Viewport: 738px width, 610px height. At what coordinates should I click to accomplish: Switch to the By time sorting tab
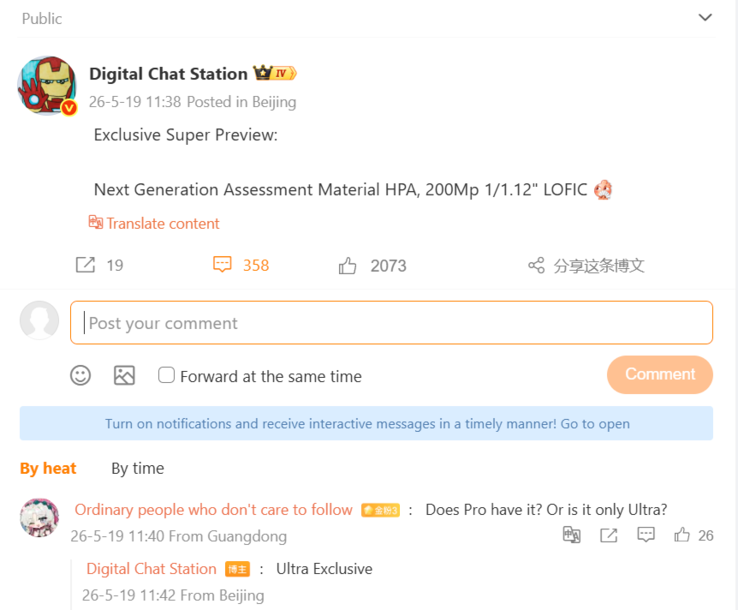137,468
